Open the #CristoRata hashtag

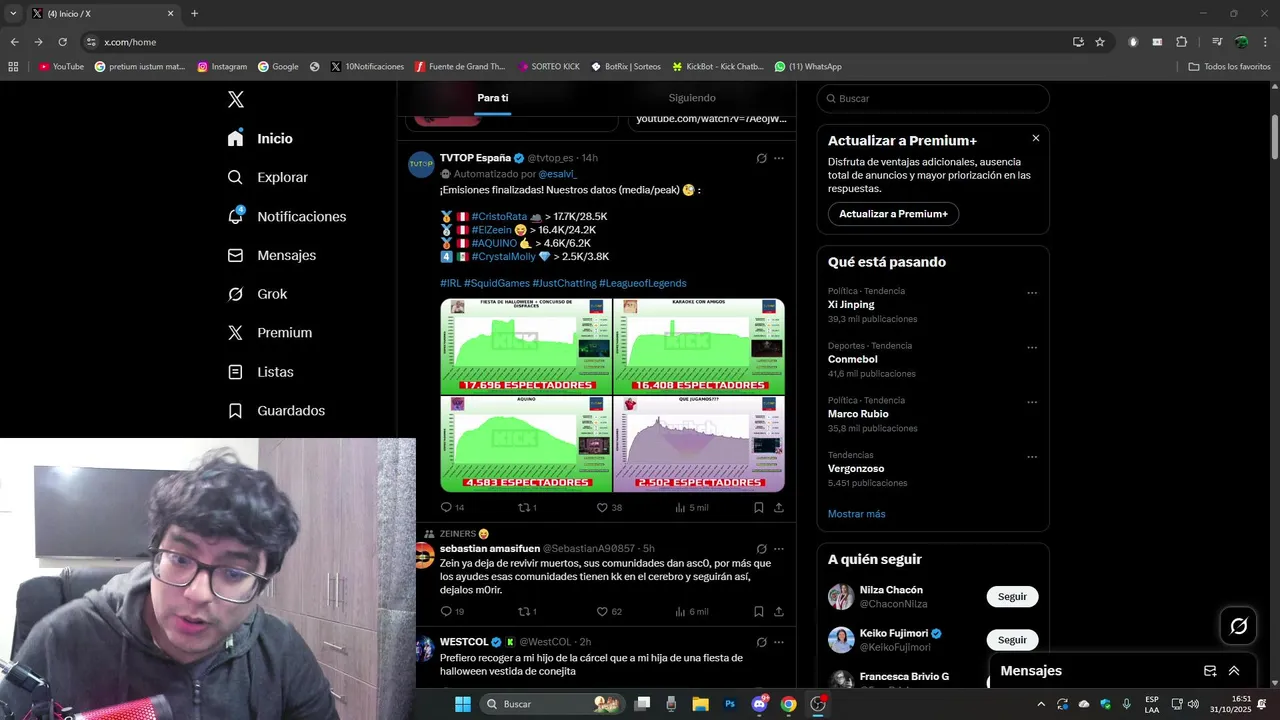[x=499, y=216]
